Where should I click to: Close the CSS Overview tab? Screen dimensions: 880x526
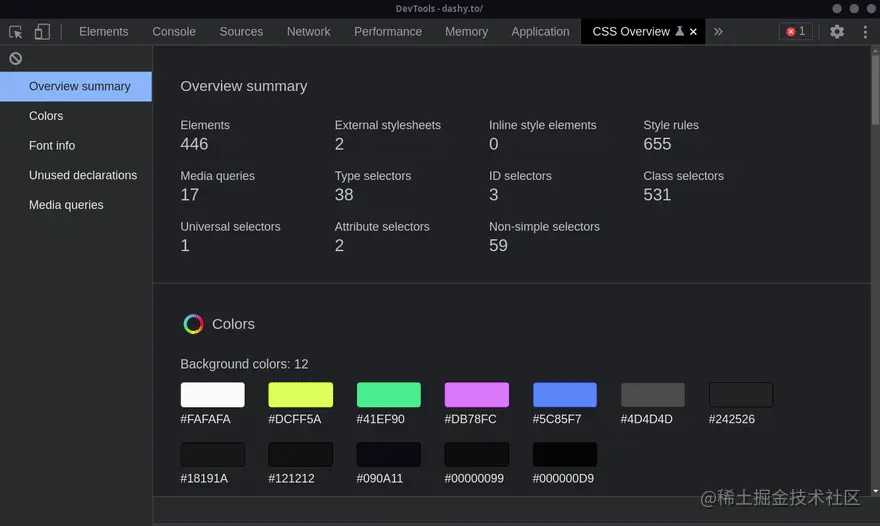coord(693,32)
